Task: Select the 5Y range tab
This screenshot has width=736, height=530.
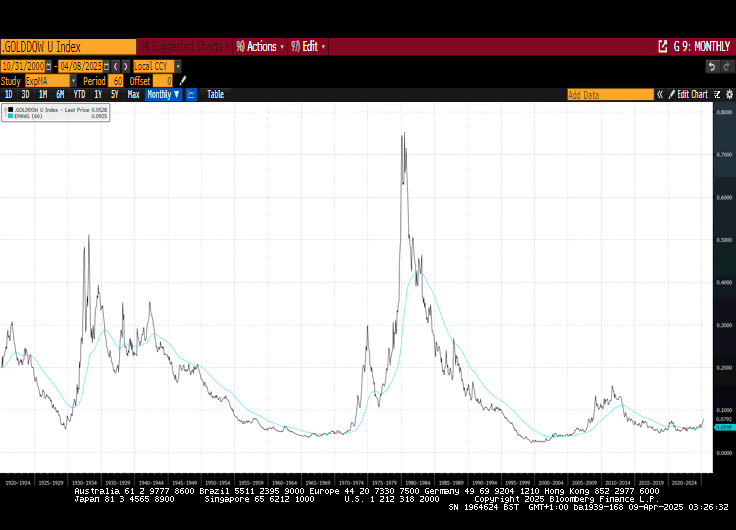Action: pyautogui.click(x=115, y=94)
